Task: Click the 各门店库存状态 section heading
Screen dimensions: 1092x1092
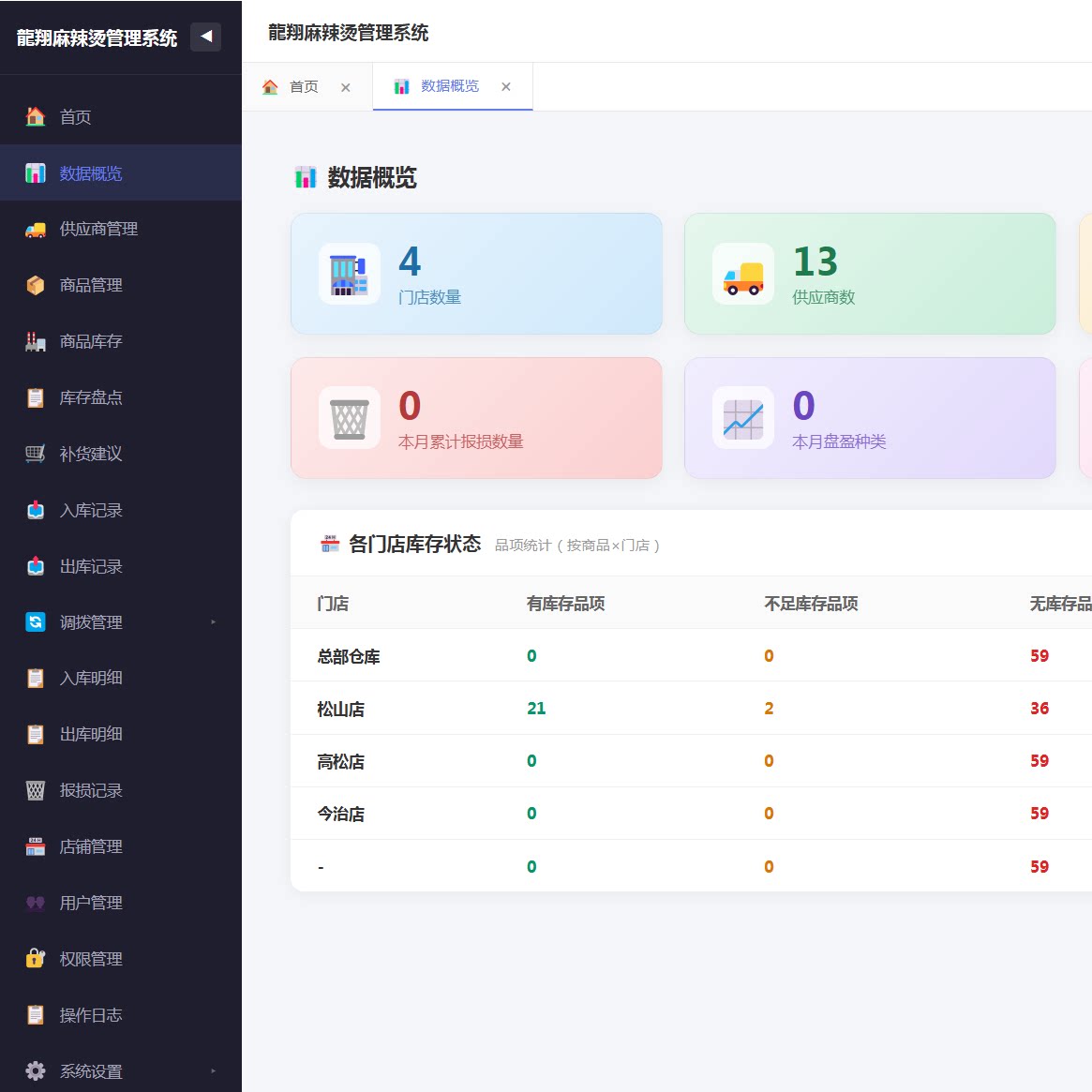Action: pos(414,544)
